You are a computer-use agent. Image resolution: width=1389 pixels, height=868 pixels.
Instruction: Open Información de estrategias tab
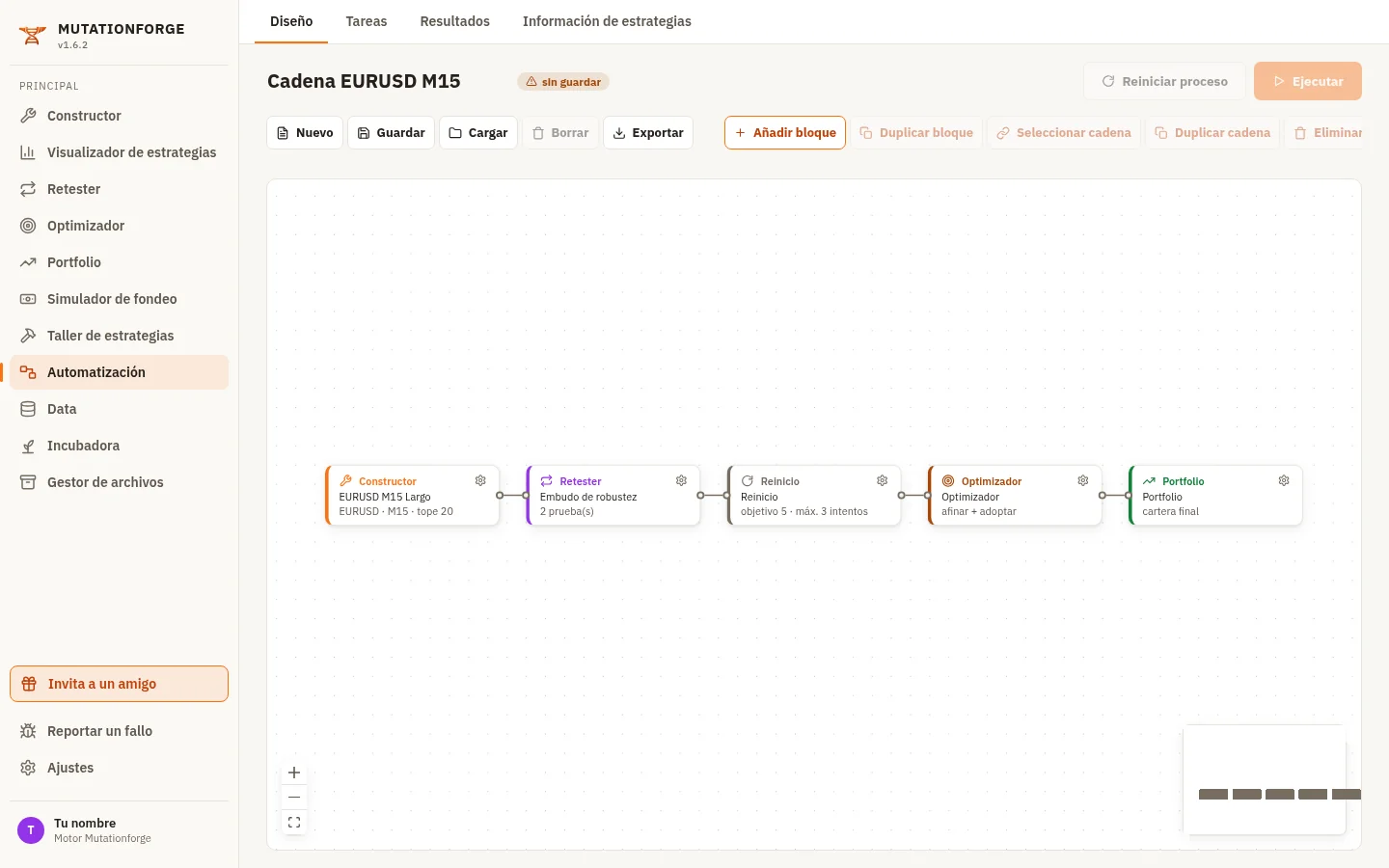(607, 21)
